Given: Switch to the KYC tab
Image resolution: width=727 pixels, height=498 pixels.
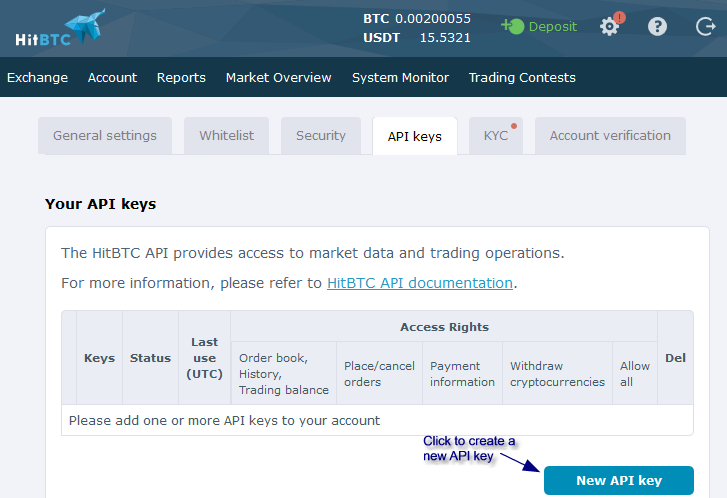Looking at the screenshot, I should [x=496, y=135].
